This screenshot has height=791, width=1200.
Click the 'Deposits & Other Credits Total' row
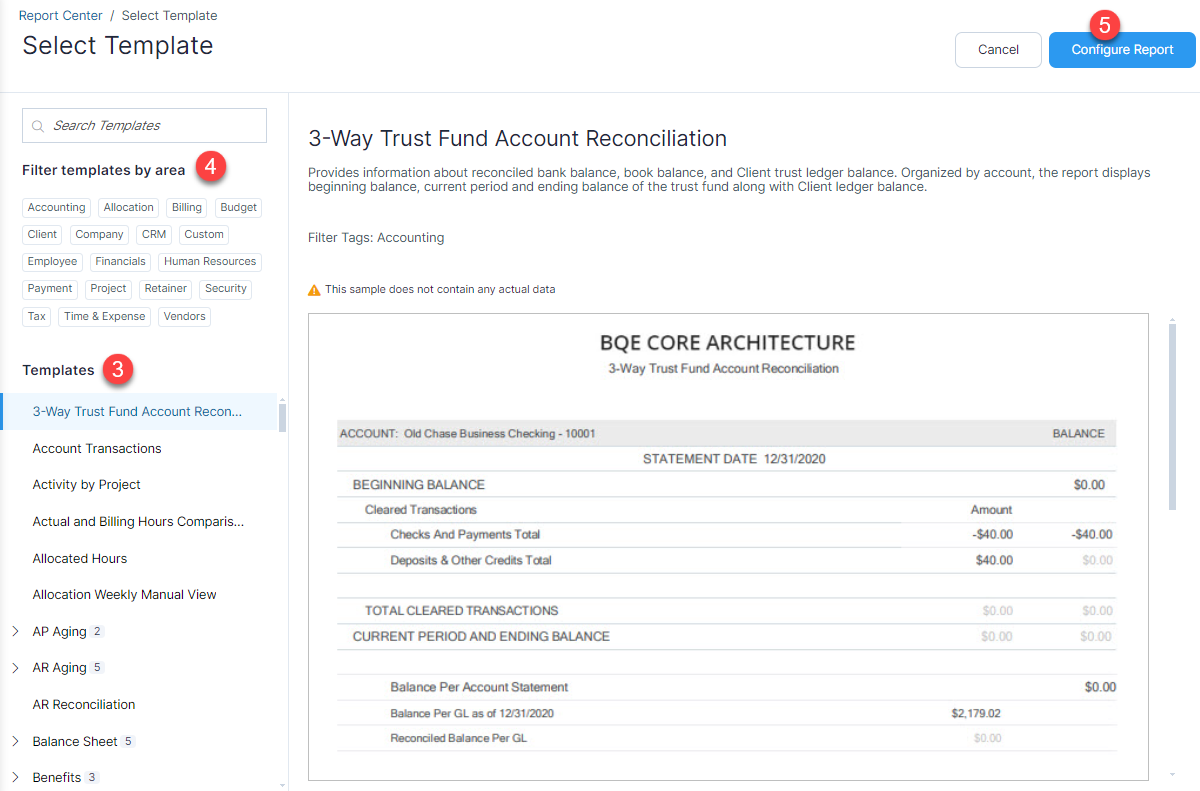(x=726, y=560)
